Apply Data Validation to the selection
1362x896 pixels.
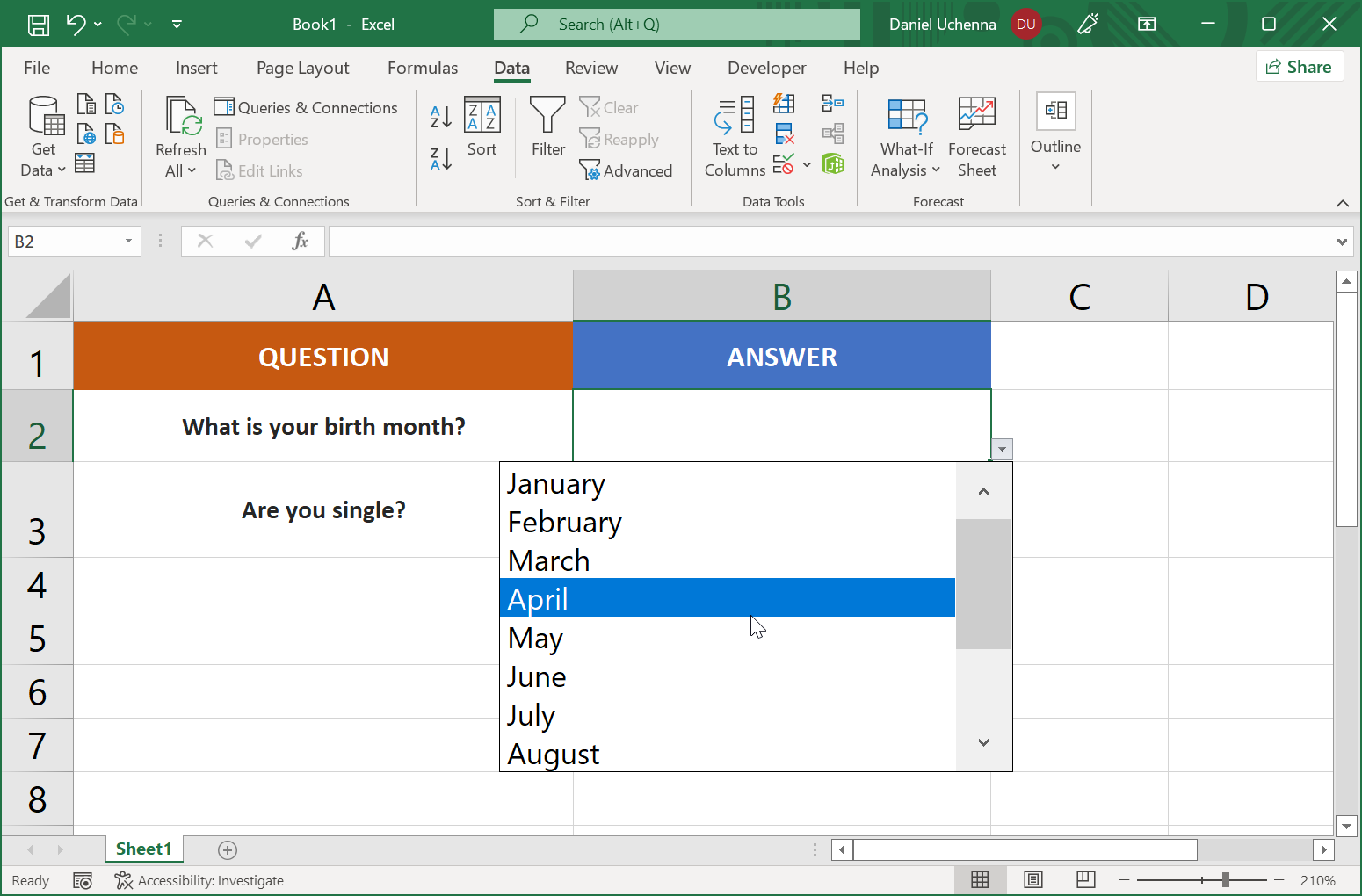coord(785,164)
